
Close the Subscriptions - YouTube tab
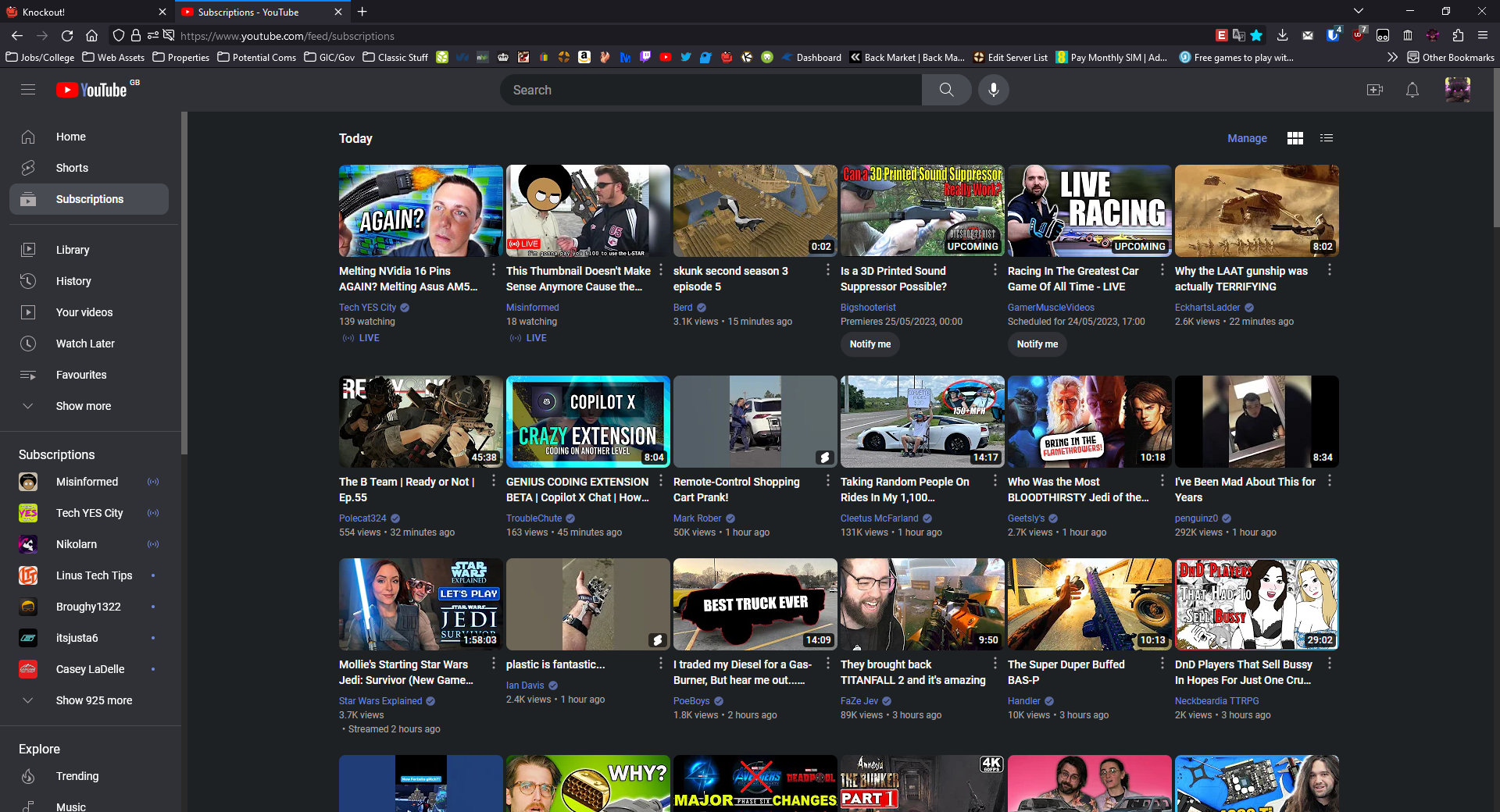pyautogui.click(x=338, y=12)
